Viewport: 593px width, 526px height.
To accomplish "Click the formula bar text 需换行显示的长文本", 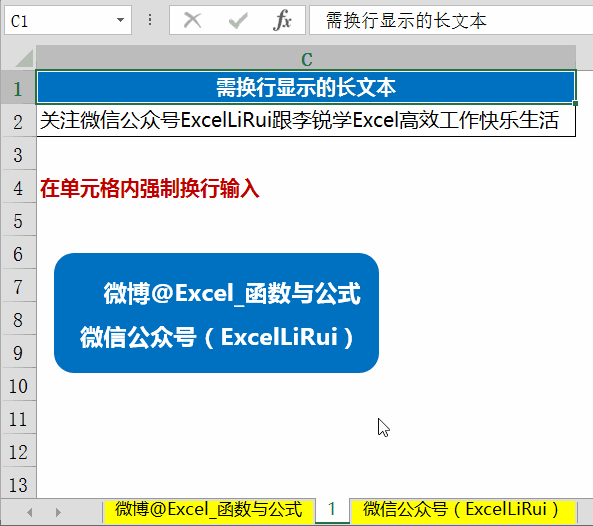I will (406, 20).
